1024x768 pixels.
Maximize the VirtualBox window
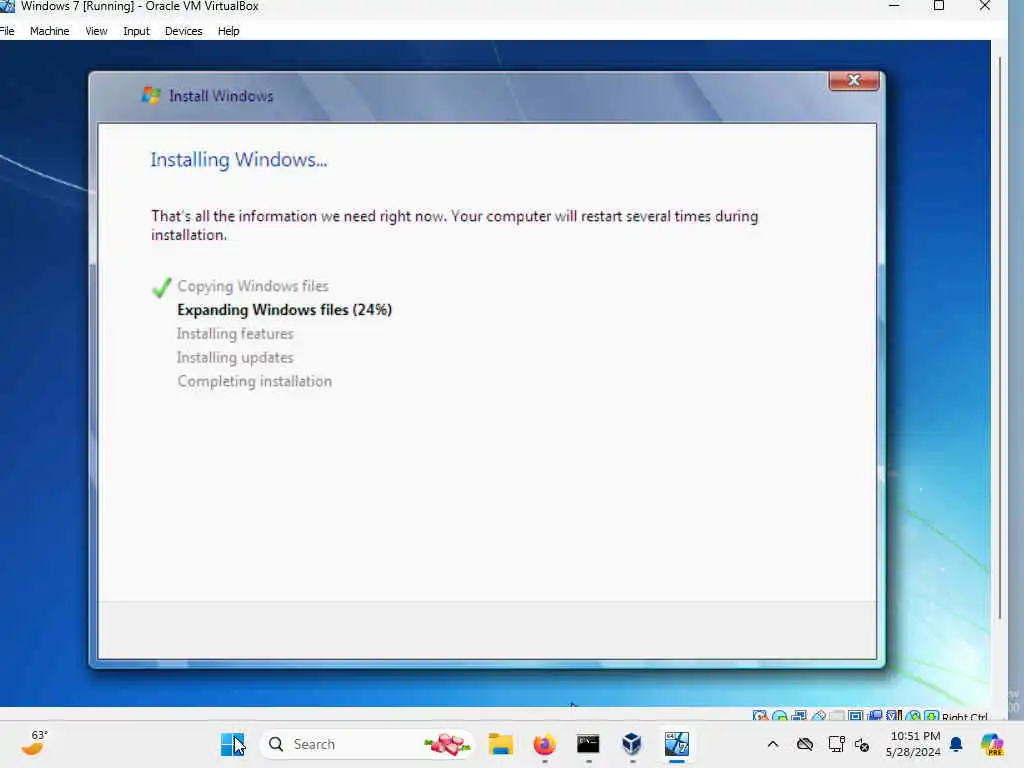pos(938,6)
